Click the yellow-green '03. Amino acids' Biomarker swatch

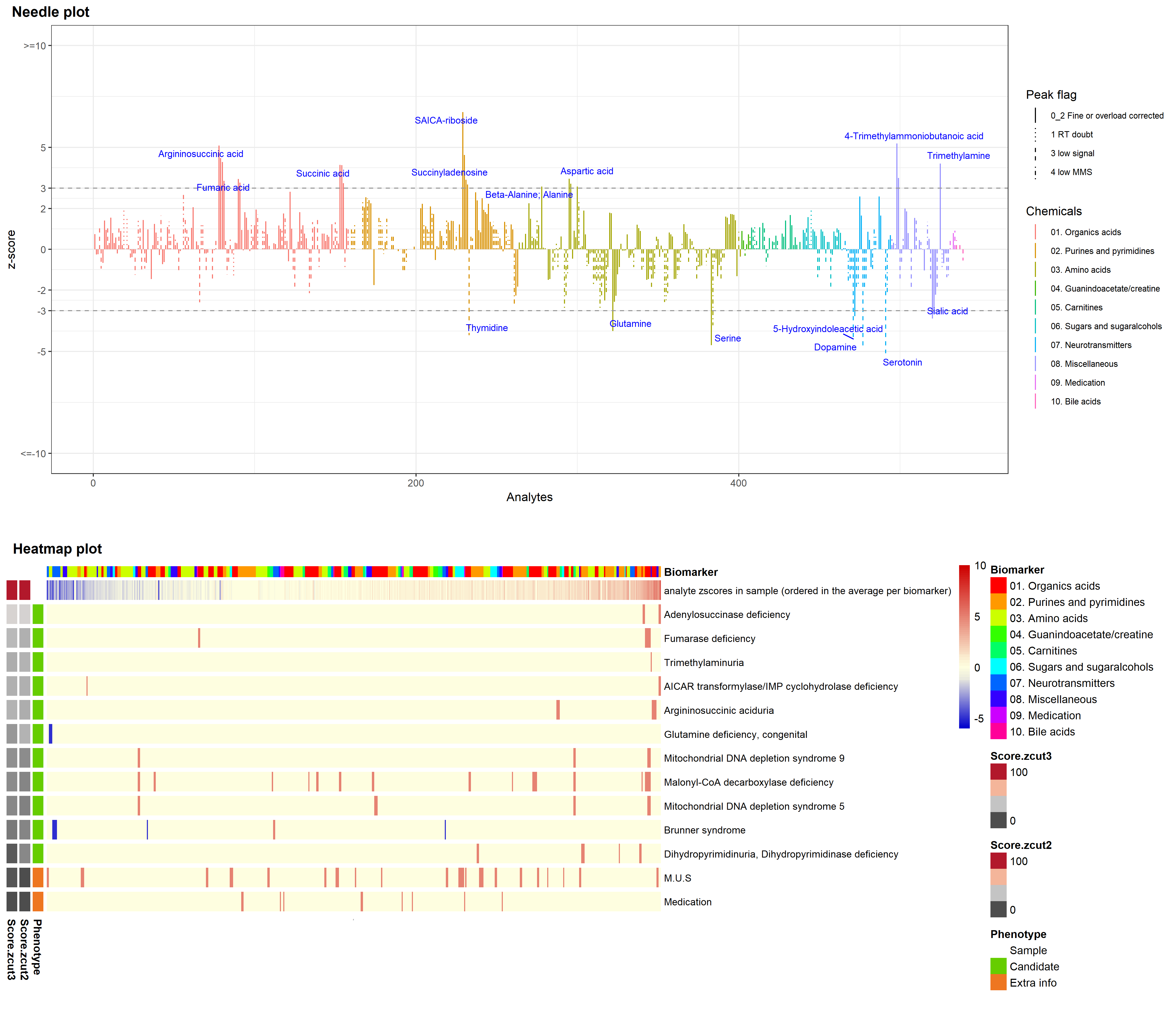[998, 618]
